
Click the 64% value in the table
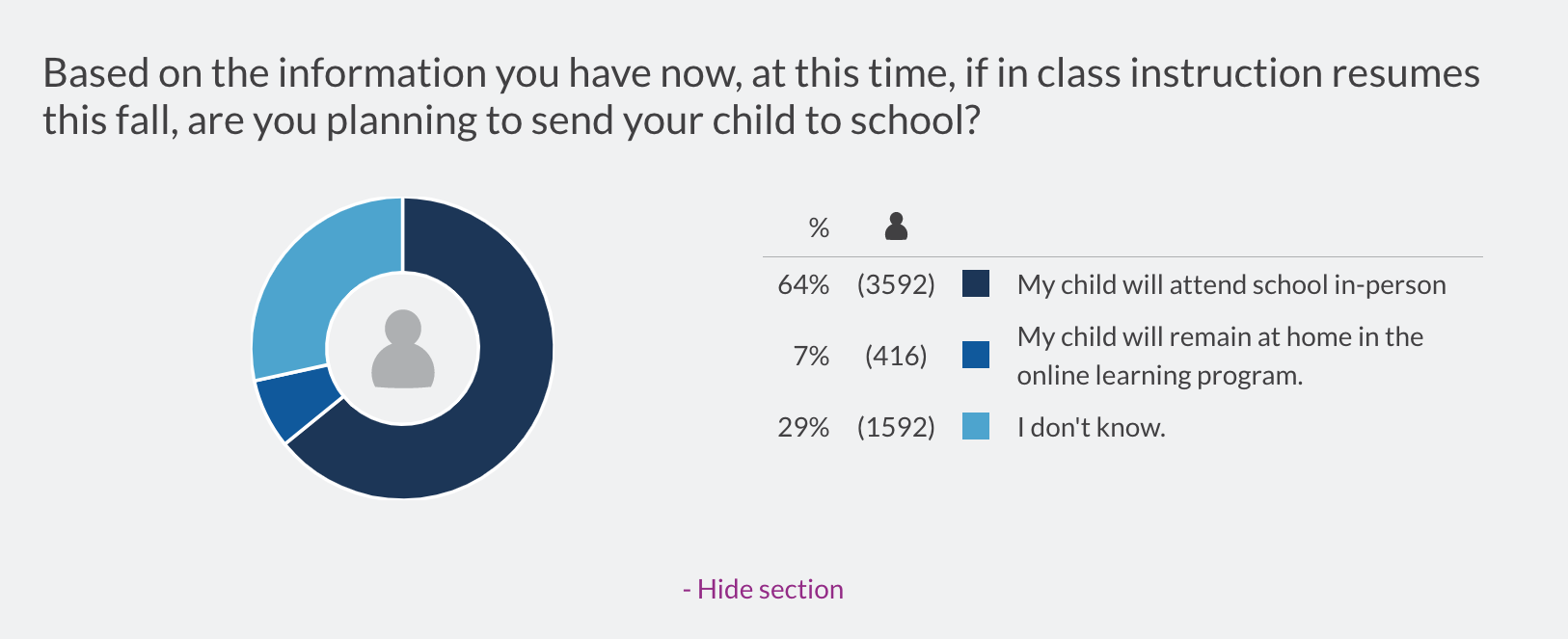click(803, 285)
